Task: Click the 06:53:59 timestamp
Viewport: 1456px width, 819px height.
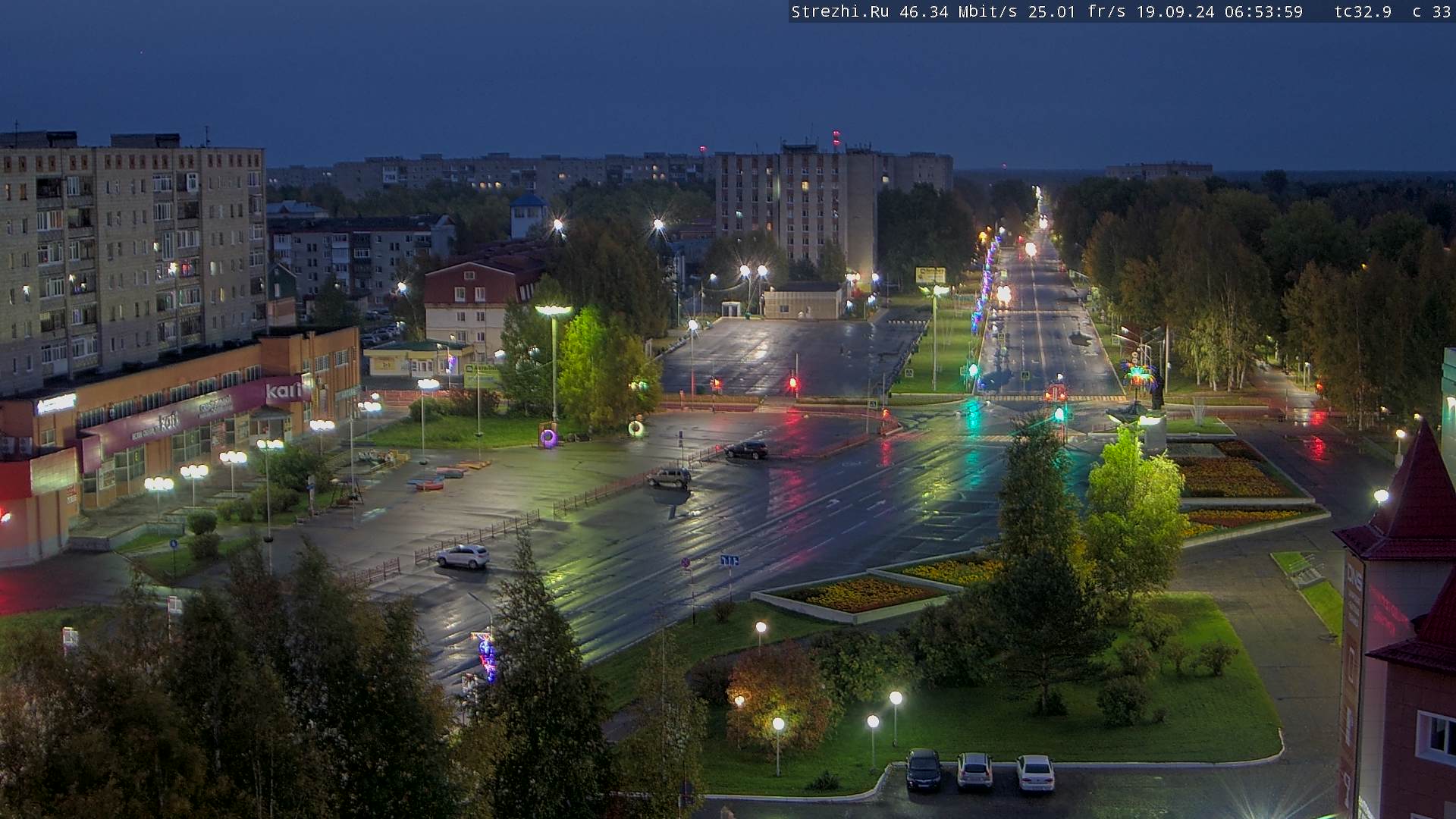Action: pyautogui.click(x=1263, y=12)
